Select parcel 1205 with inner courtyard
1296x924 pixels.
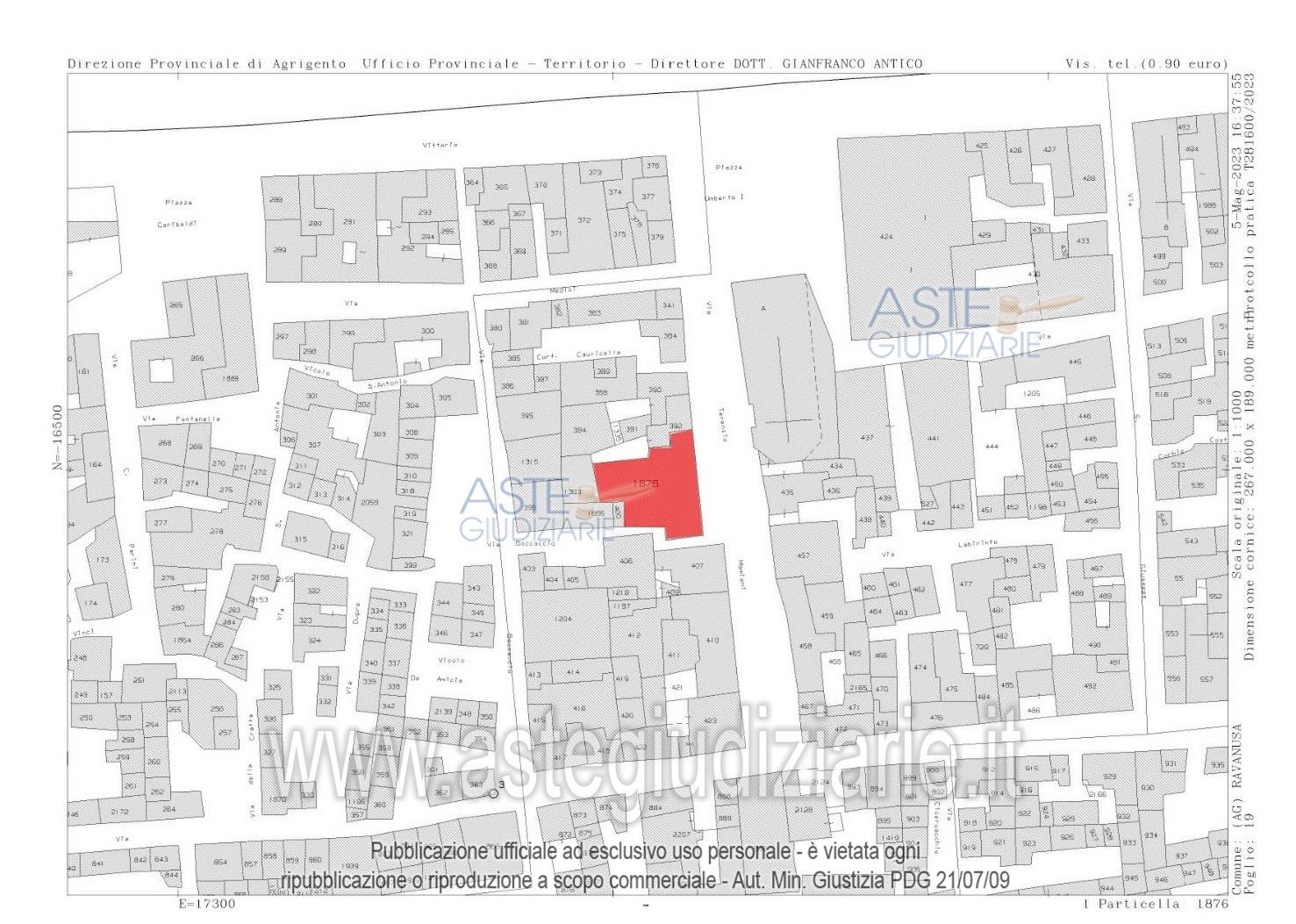[x=1031, y=395]
